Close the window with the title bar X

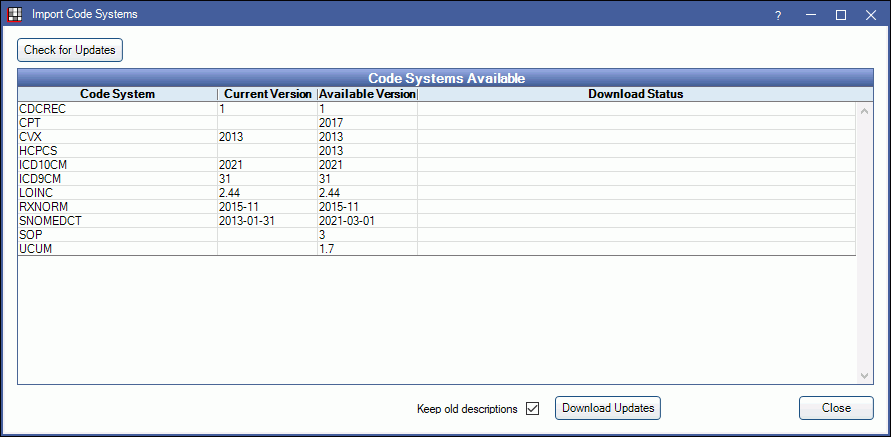pyautogui.click(x=871, y=15)
